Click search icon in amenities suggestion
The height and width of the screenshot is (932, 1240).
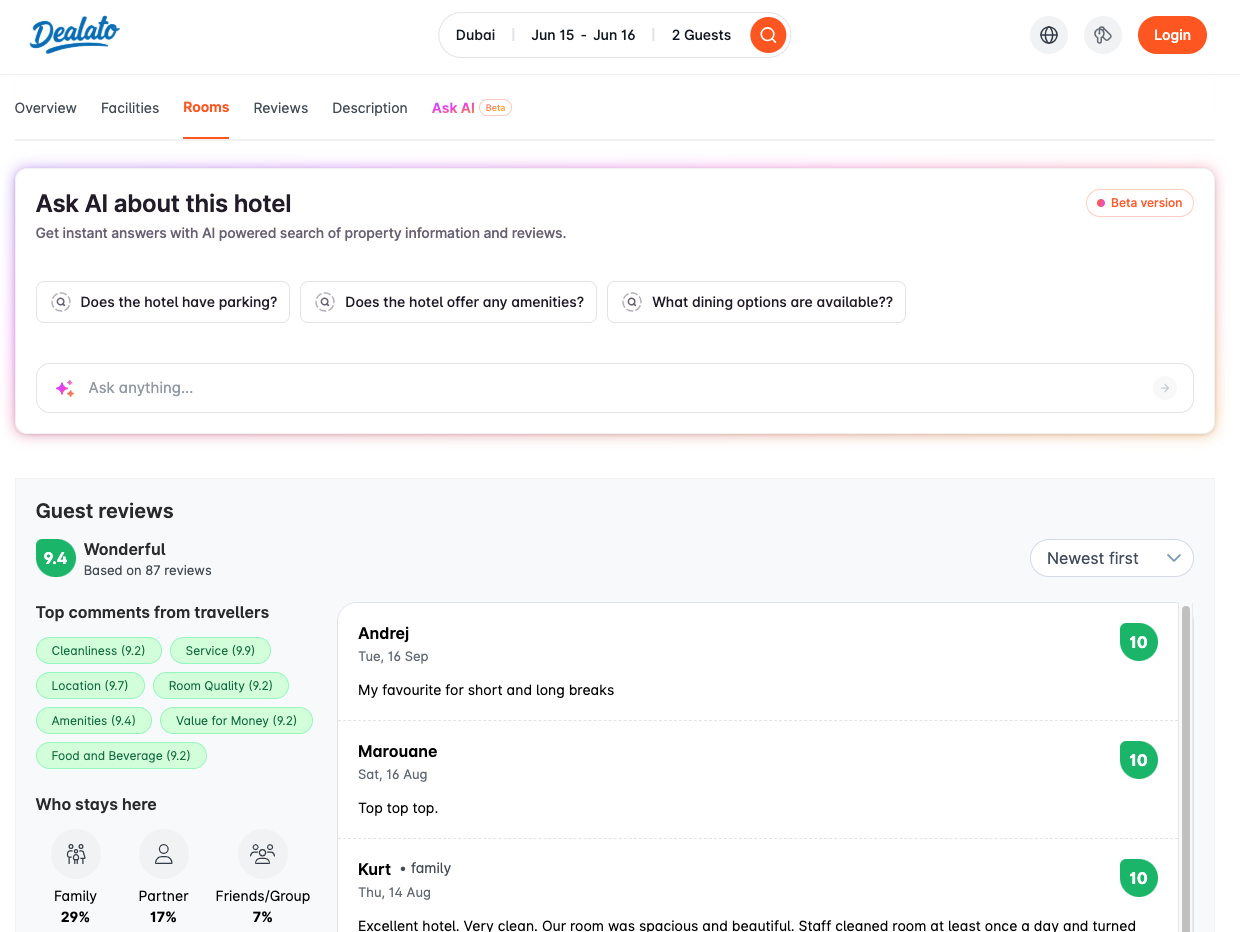(325, 302)
